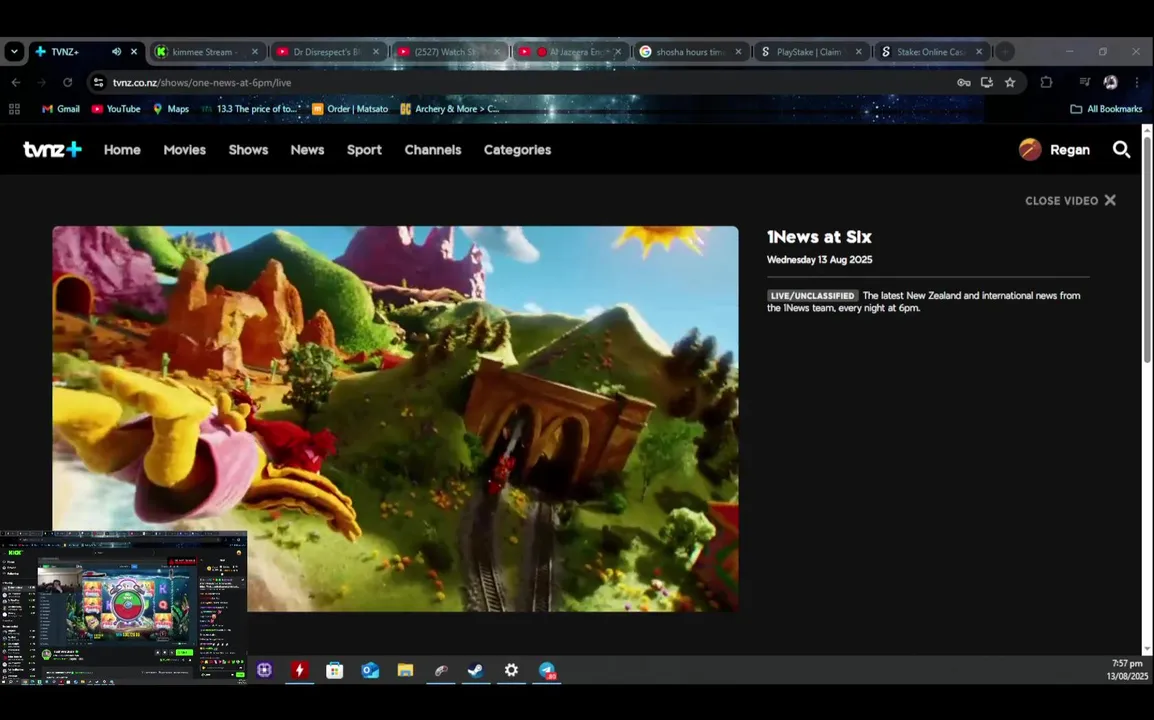Open Movies in TVNZ+ navigation
The width and height of the screenshot is (1154, 720).
pyautogui.click(x=185, y=149)
